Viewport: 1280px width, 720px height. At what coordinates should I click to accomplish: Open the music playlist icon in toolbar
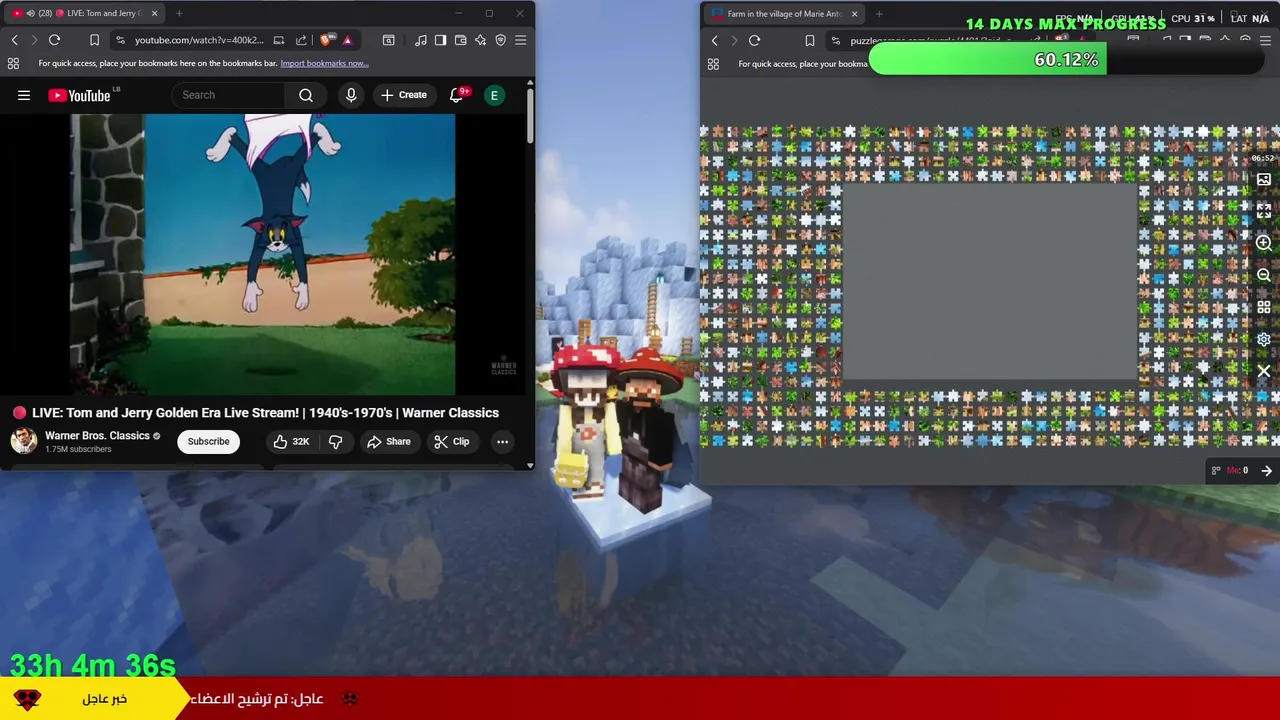click(x=420, y=40)
